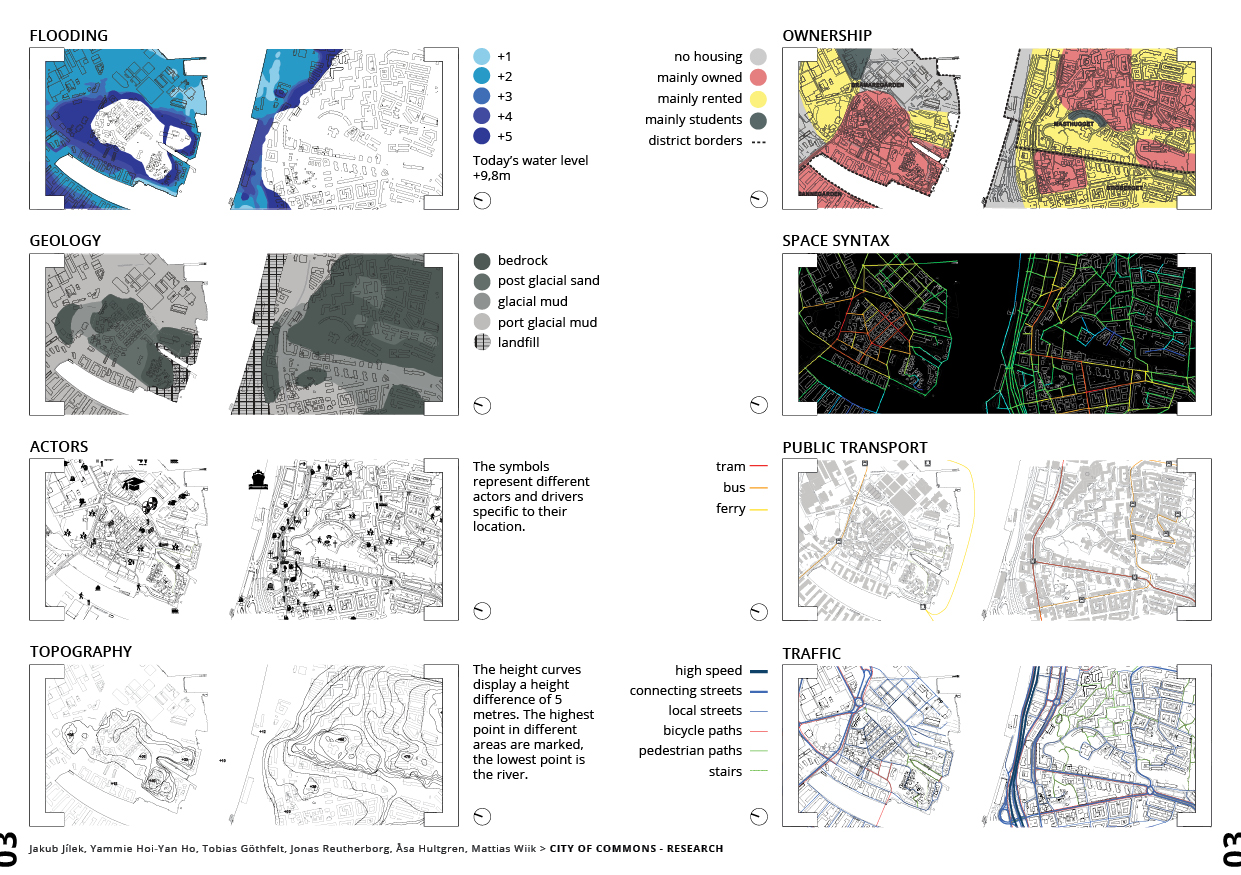
Task: Click the compass left of the Public Transport map
Action: click(759, 611)
